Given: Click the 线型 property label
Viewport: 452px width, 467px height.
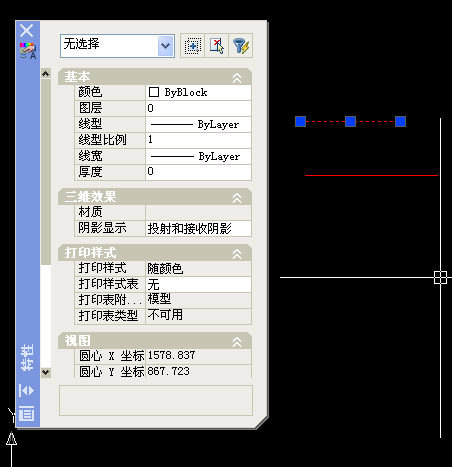Looking at the screenshot, I should [x=90, y=124].
